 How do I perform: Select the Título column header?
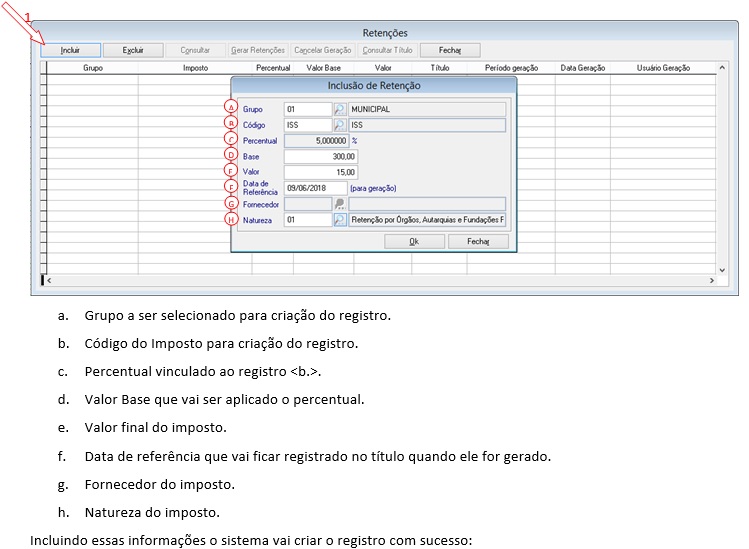click(439, 68)
